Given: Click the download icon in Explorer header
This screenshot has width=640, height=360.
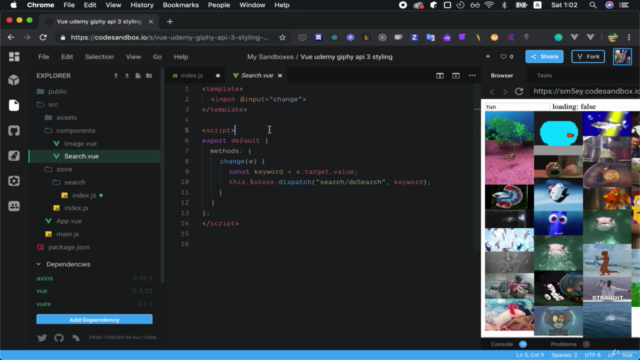Looking at the screenshot, I should (116, 76).
